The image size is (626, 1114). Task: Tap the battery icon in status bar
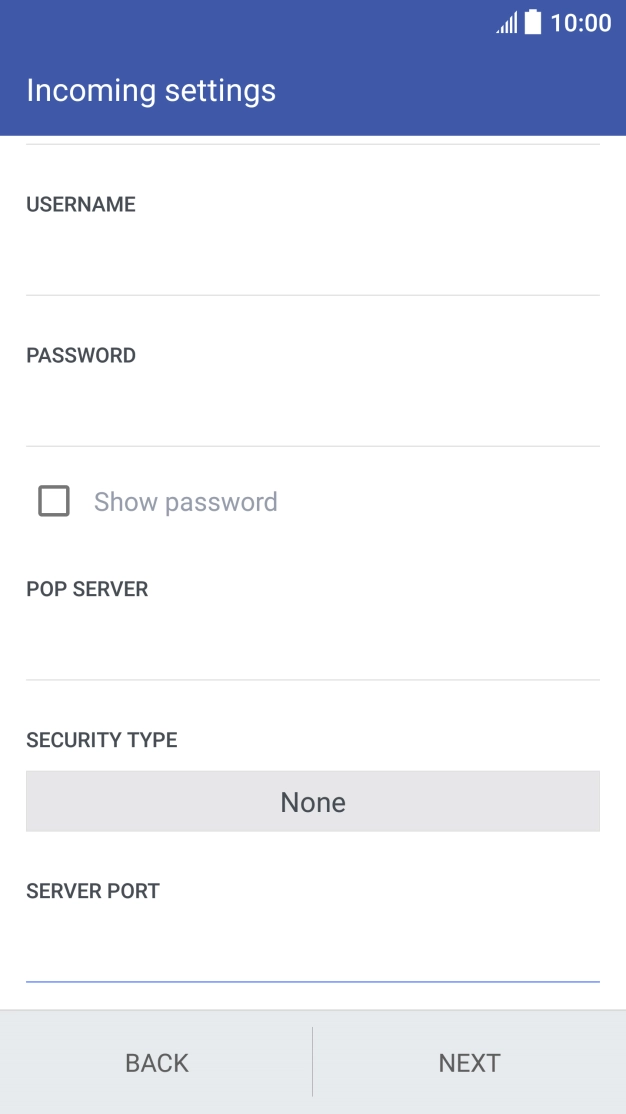[533, 22]
